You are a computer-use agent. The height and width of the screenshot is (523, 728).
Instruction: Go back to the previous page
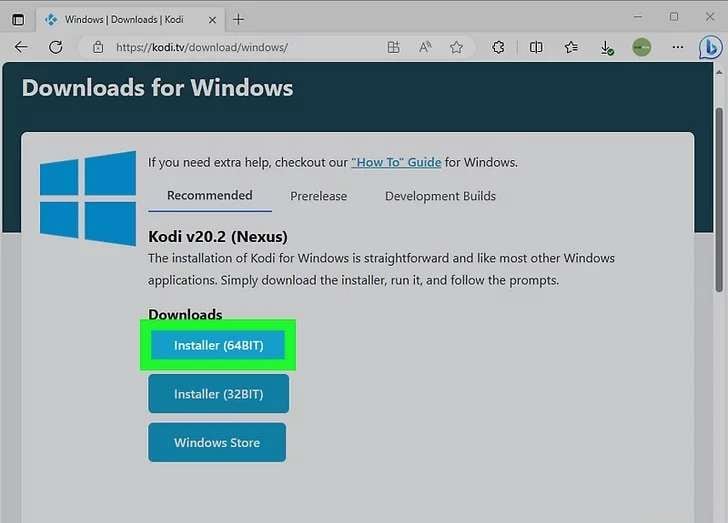(21, 47)
